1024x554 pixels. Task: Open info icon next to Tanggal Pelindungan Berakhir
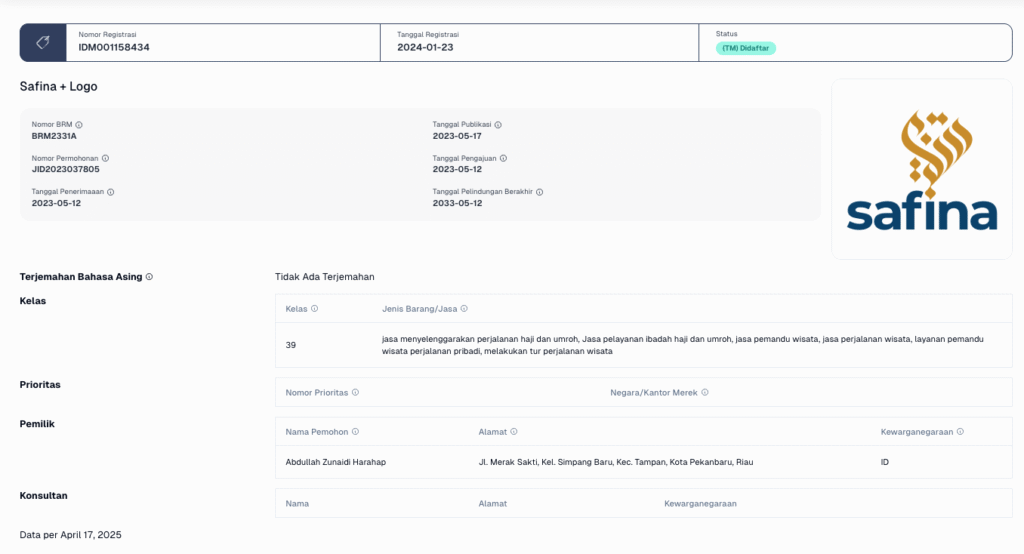point(539,192)
